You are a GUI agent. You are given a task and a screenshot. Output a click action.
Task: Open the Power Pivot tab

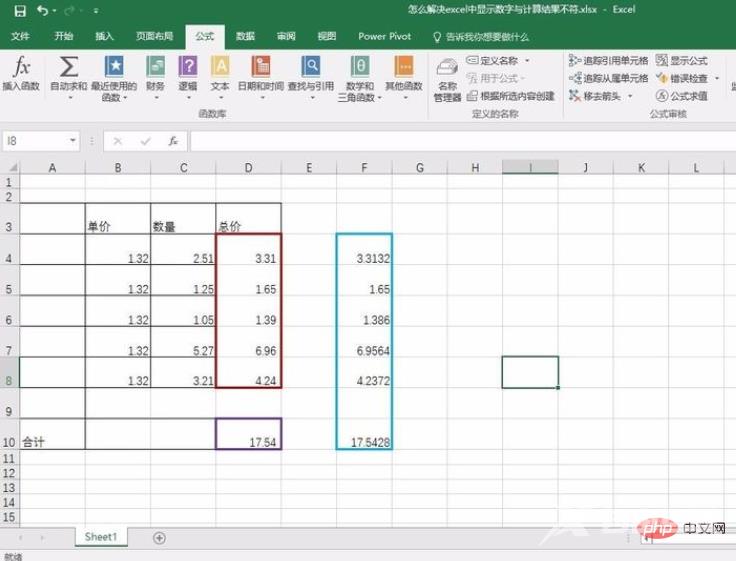coord(384,36)
